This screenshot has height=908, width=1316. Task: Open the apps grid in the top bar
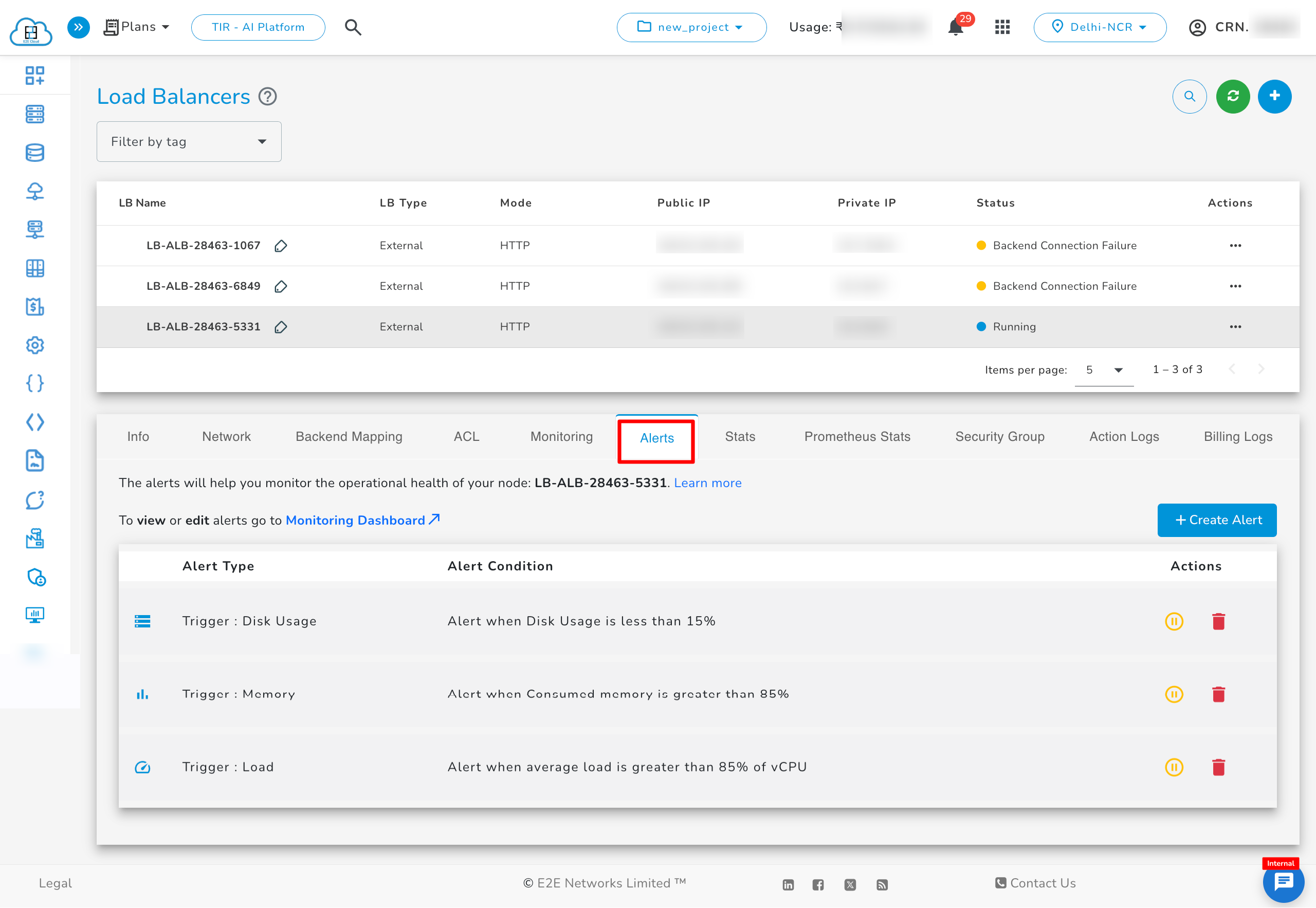(x=1002, y=27)
